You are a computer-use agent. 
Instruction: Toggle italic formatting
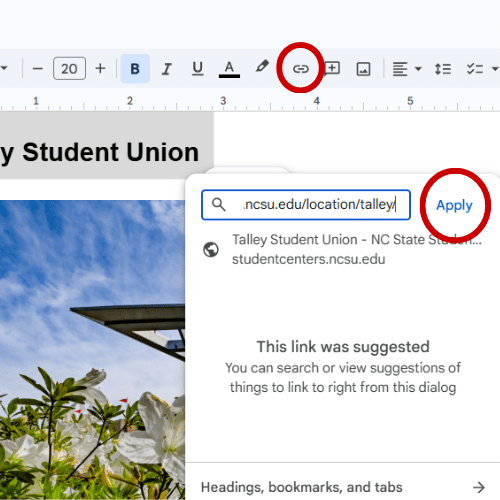[x=166, y=69]
